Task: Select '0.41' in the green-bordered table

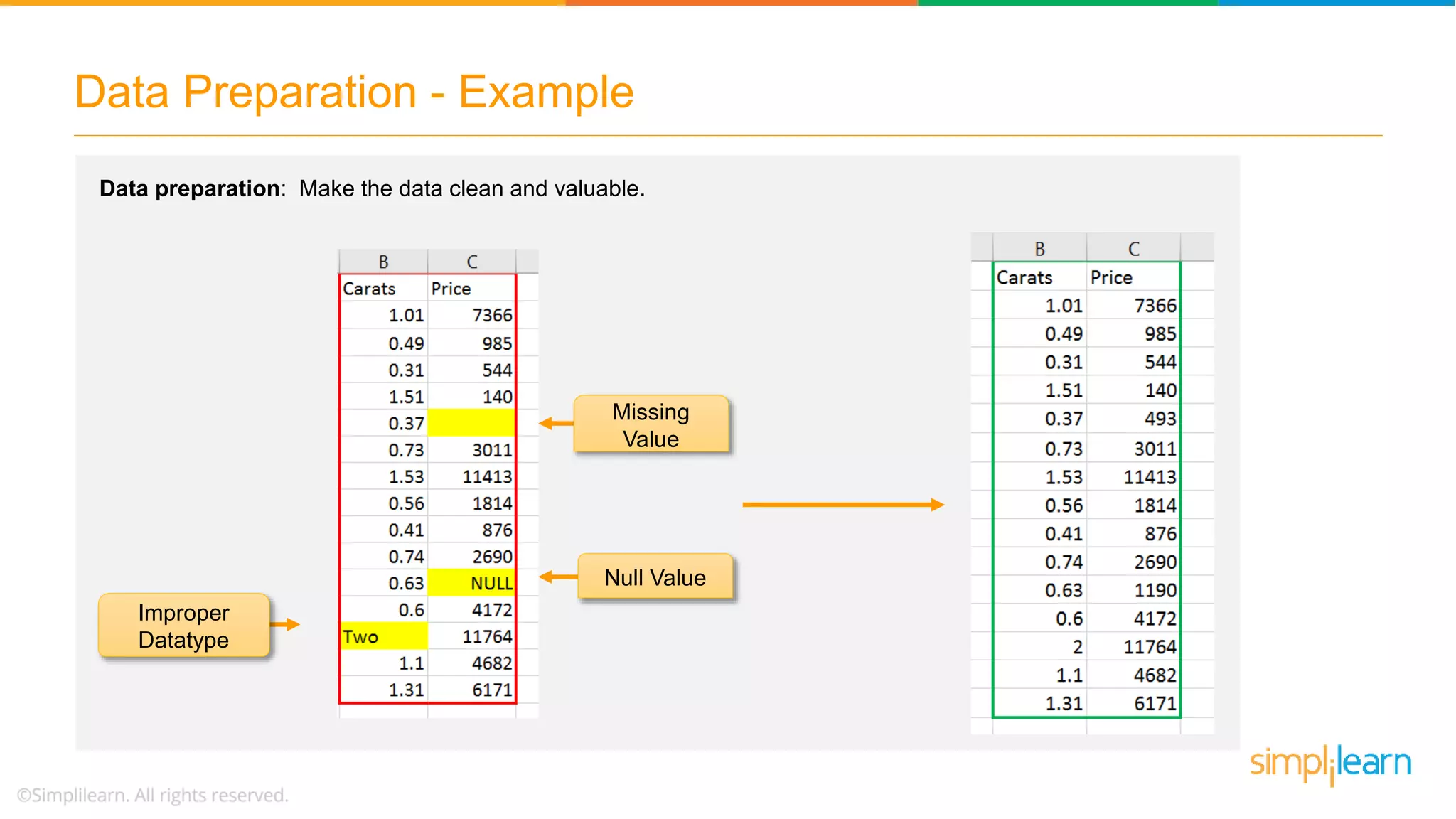Action: pyautogui.click(x=1040, y=533)
